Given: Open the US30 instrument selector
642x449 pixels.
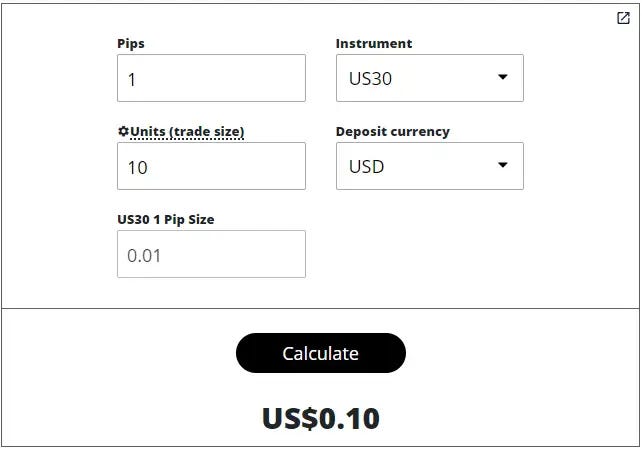Looking at the screenshot, I should point(430,78).
